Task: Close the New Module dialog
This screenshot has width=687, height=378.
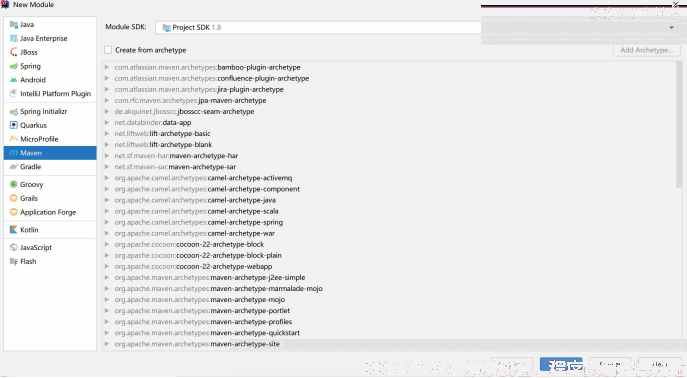Action: tap(675, 4)
